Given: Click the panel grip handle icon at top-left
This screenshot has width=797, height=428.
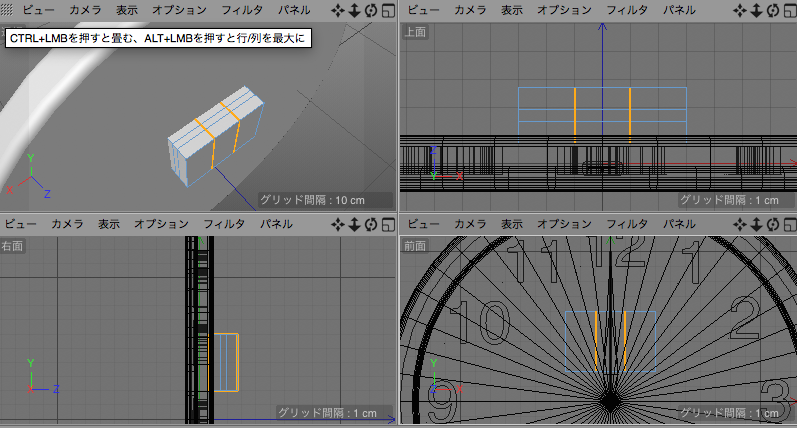Looking at the screenshot, I should click(7, 10).
